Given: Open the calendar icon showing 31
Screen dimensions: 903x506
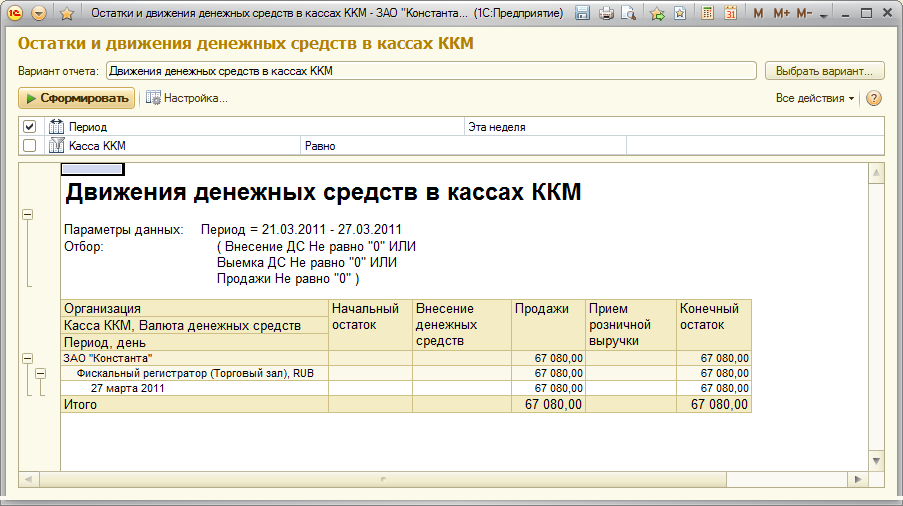Looking at the screenshot, I should tap(731, 13).
